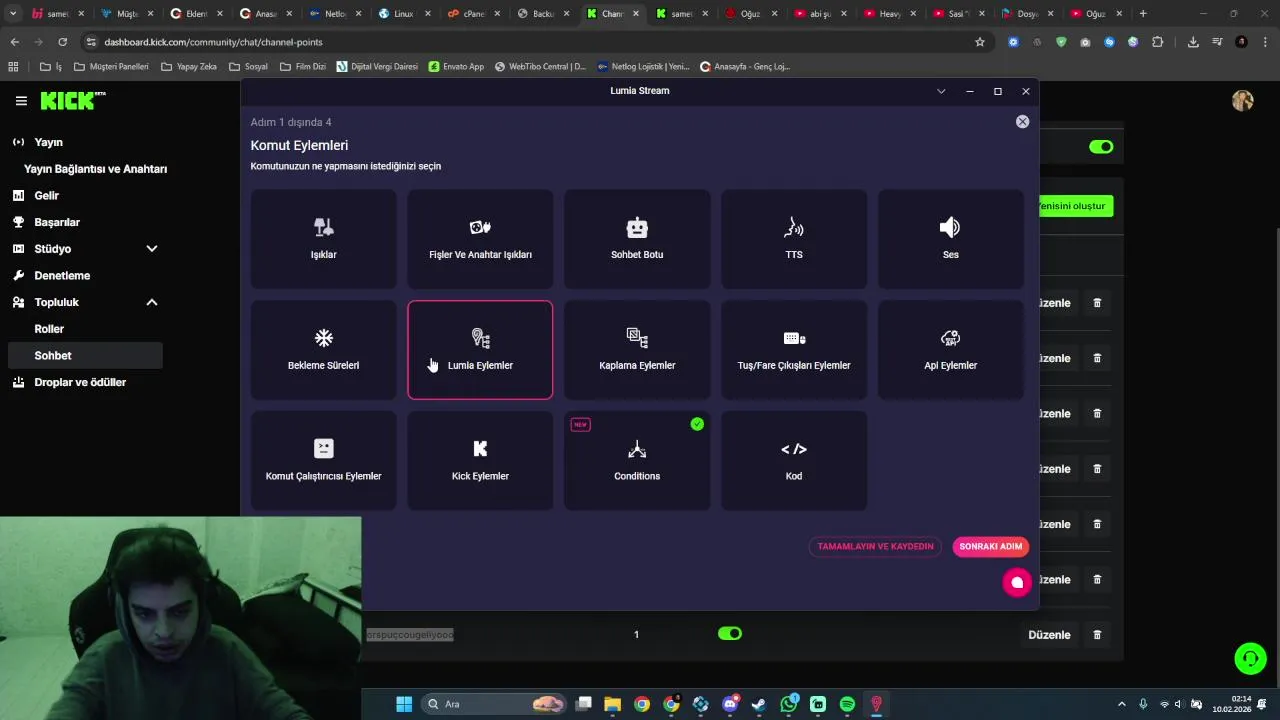Open the pink chat bubble widget
The height and width of the screenshot is (720, 1280).
point(1017,582)
